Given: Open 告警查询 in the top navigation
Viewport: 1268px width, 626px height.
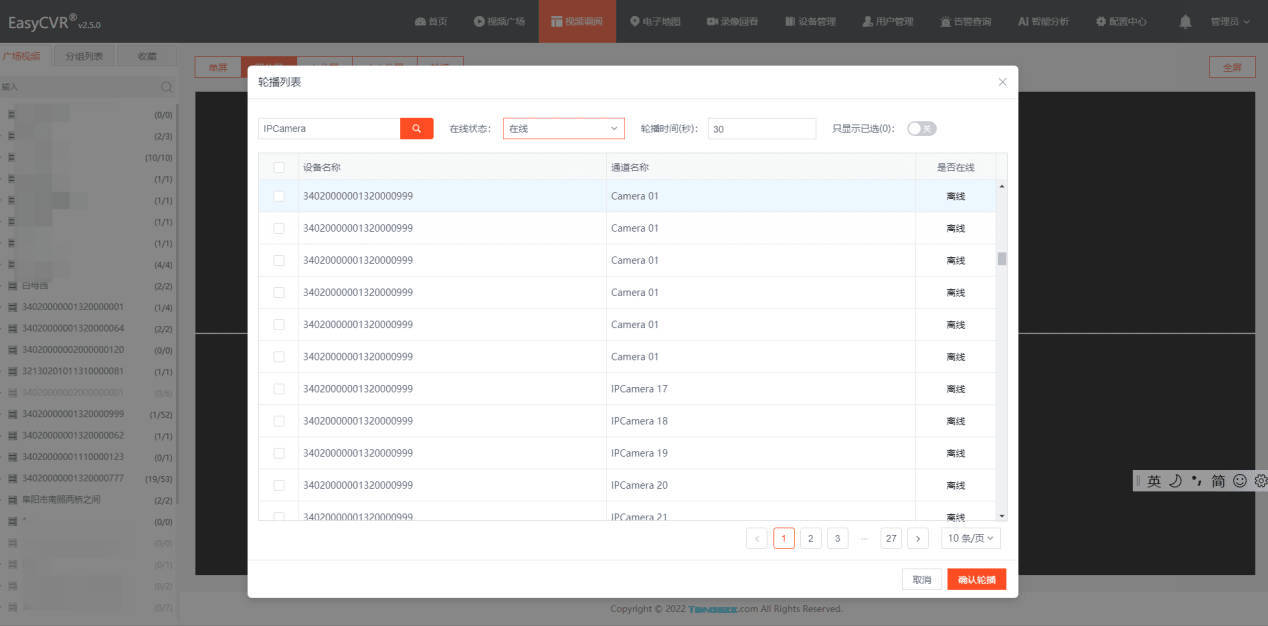Looking at the screenshot, I should [x=966, y=21].
